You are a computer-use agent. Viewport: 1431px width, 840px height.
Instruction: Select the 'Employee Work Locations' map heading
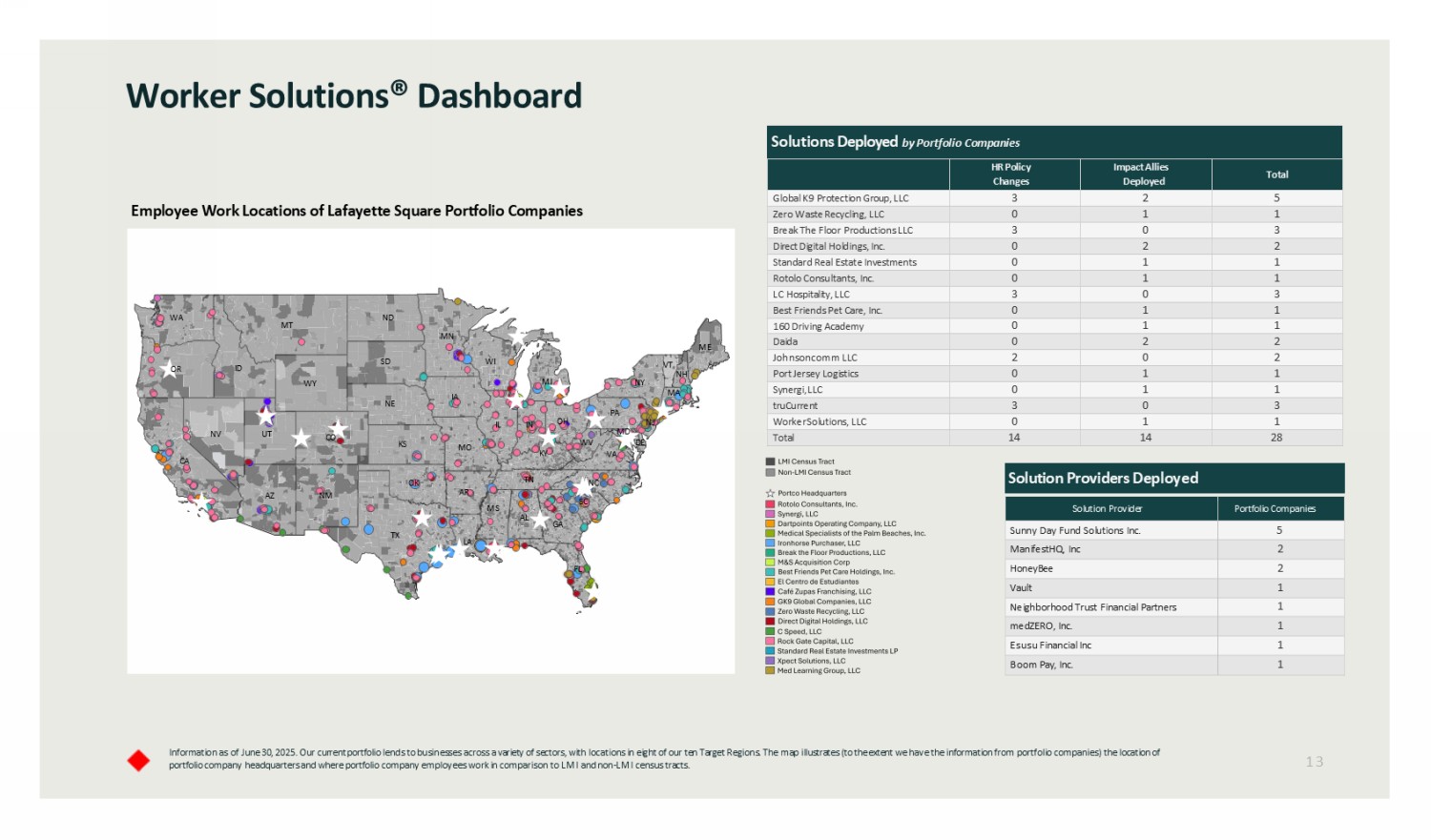(357, 211)
